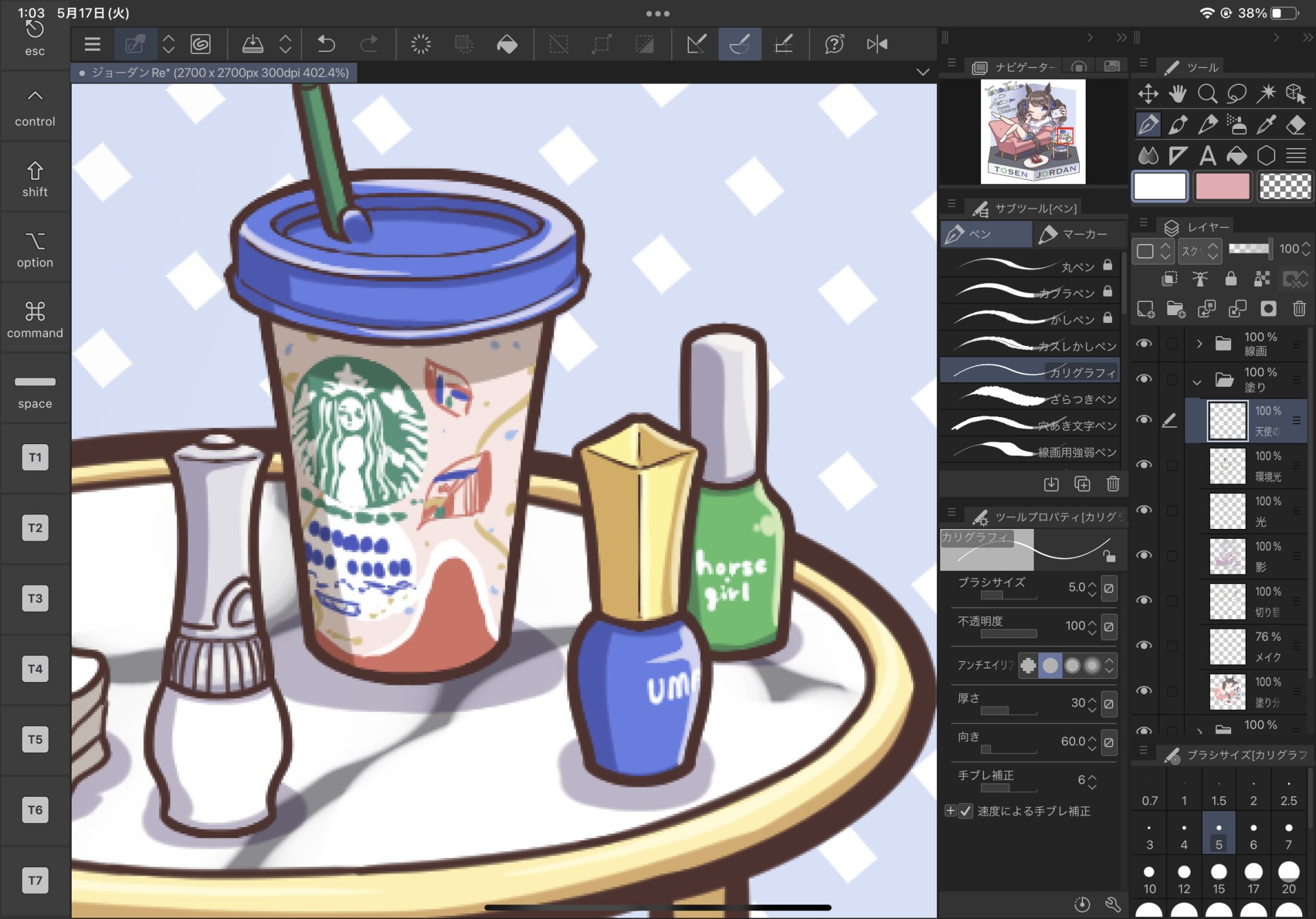This screenshot has width=1316, height=919.
Task: Open the canvas tab dropdown chevron
Action: (x=923, y=72)
